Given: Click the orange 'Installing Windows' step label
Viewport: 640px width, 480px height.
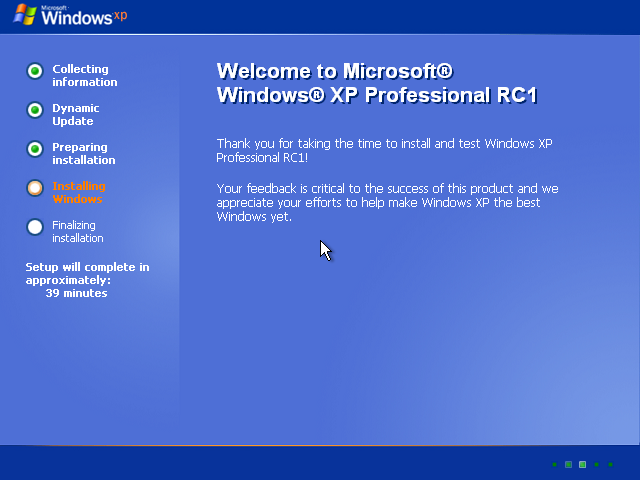Looking at the screenshot, I should [79, 193].
